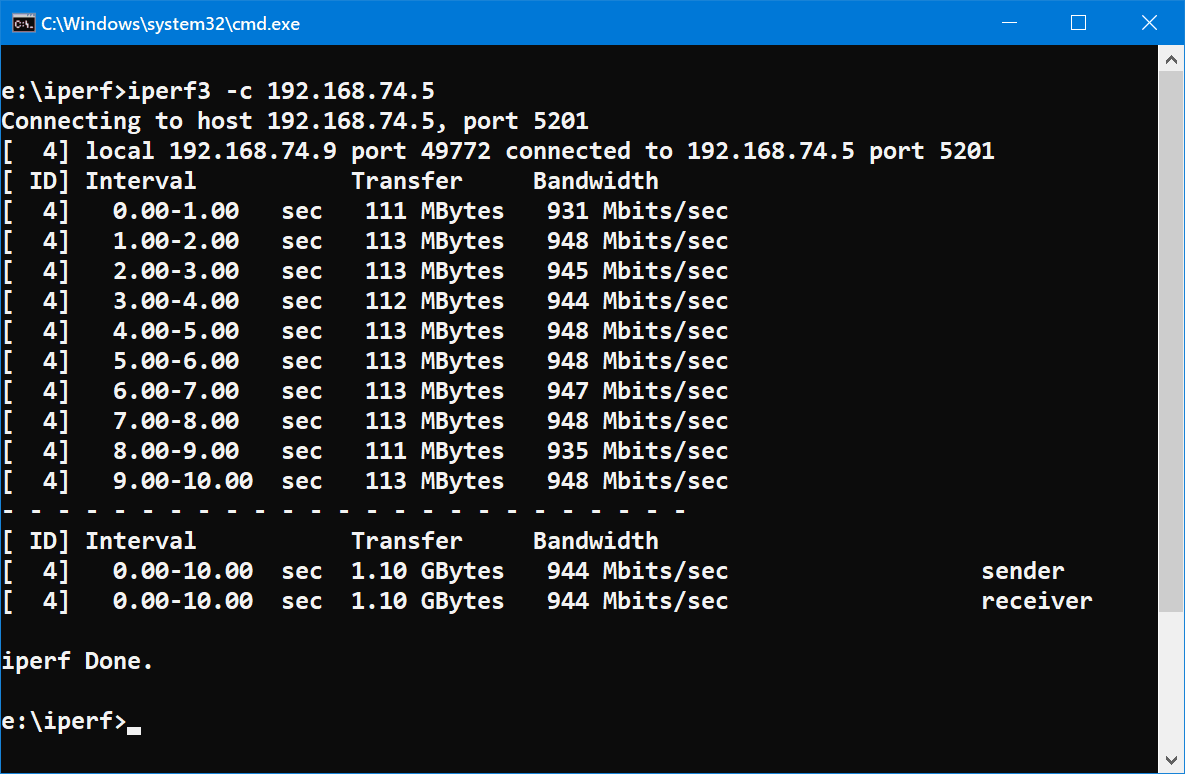Click the vertical scrollbar thumb

coord(1171,342)
